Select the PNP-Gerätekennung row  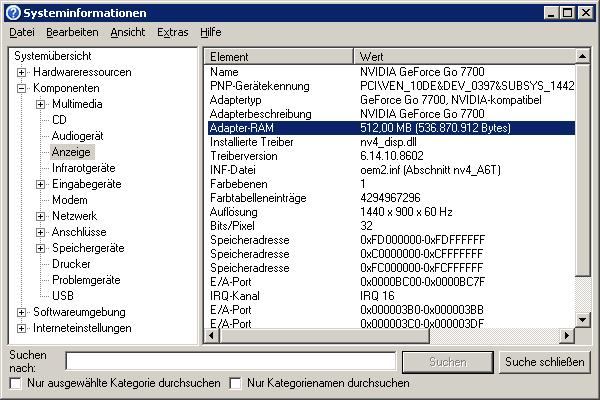click(x=391, y=86)
